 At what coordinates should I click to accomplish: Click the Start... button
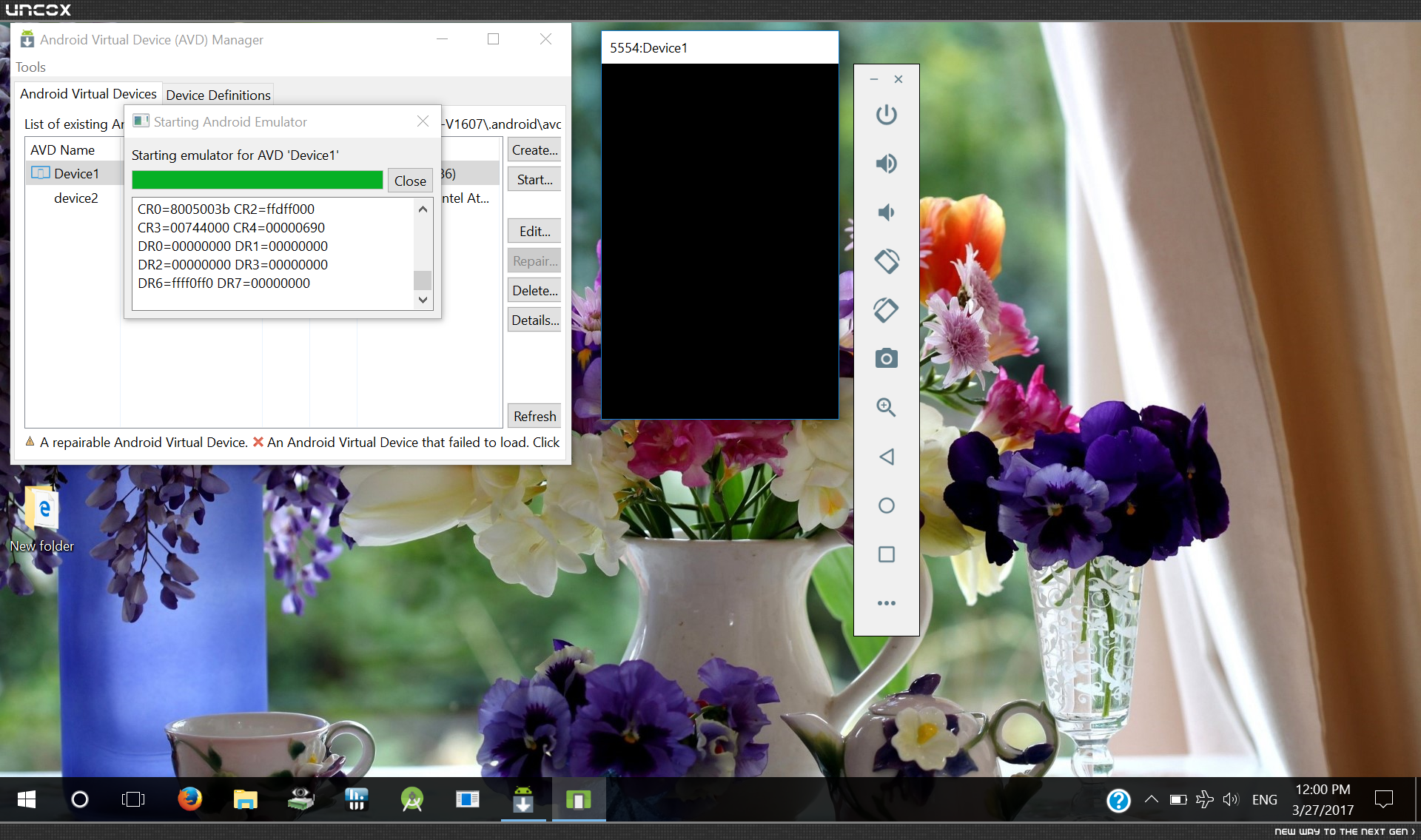click(x=534, y=179)
